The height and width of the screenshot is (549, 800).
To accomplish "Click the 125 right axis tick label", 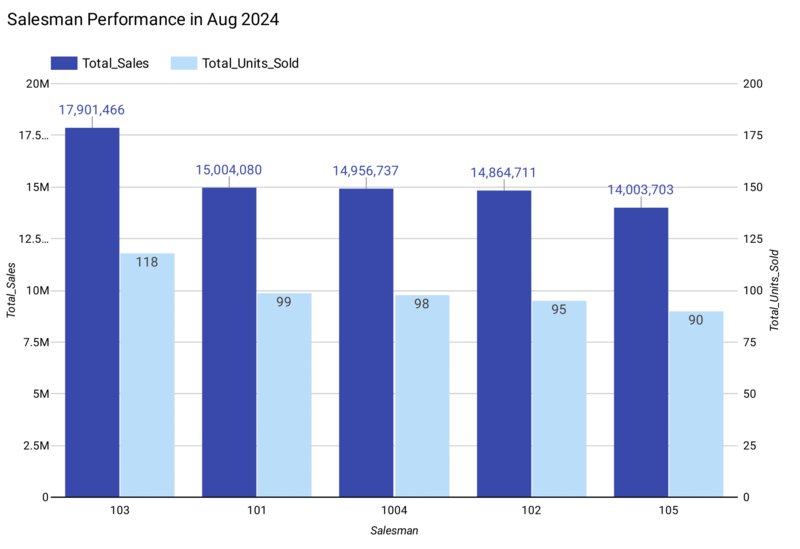I will tap(753, 239).
